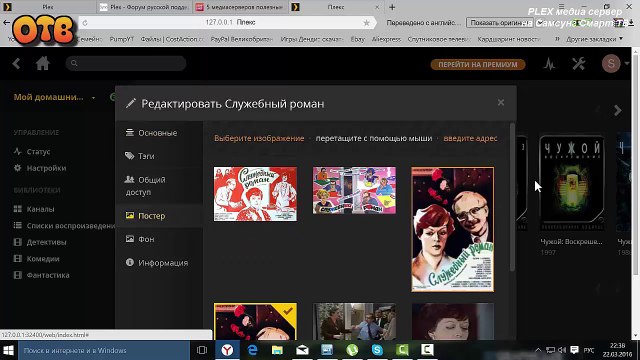Expand Мой домашни... server dropdown

[x=93, y=98]
